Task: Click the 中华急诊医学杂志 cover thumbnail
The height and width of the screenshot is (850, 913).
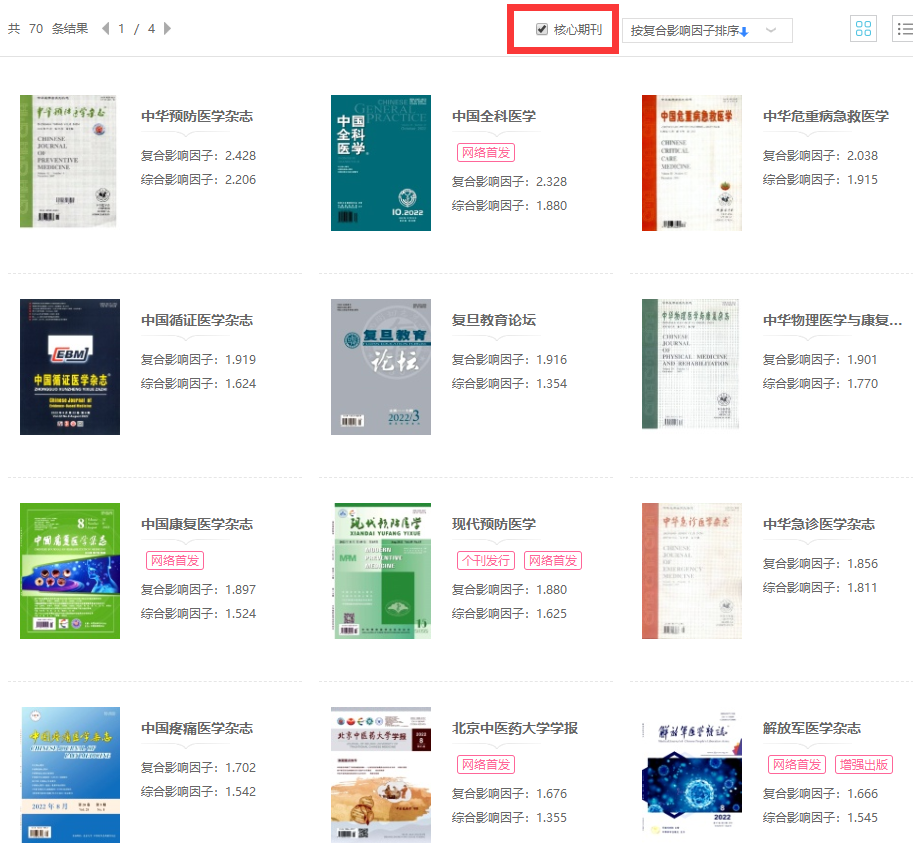Action: pos(692,571)
